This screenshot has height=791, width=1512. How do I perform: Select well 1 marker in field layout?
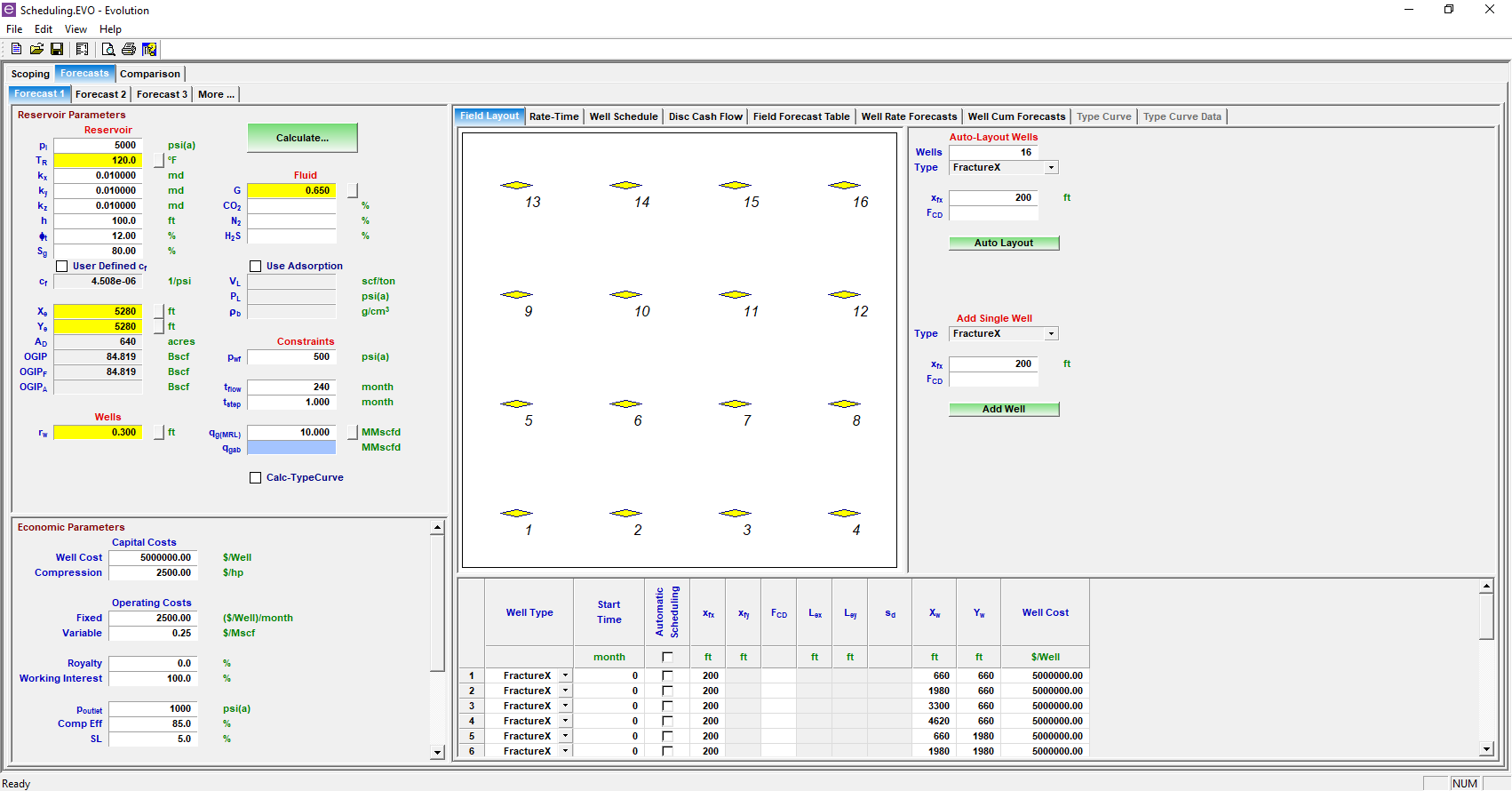pos(516,513)
